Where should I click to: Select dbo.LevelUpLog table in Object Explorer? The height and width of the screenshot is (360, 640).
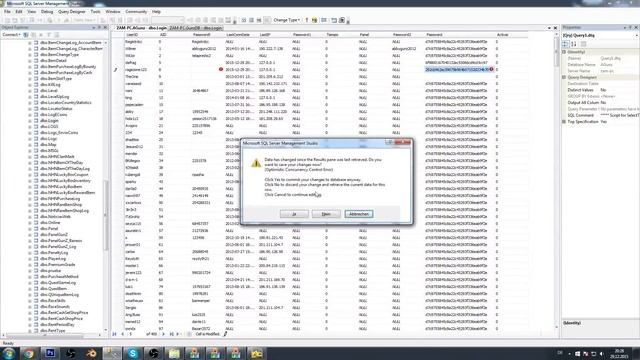(x=55, y=97)
